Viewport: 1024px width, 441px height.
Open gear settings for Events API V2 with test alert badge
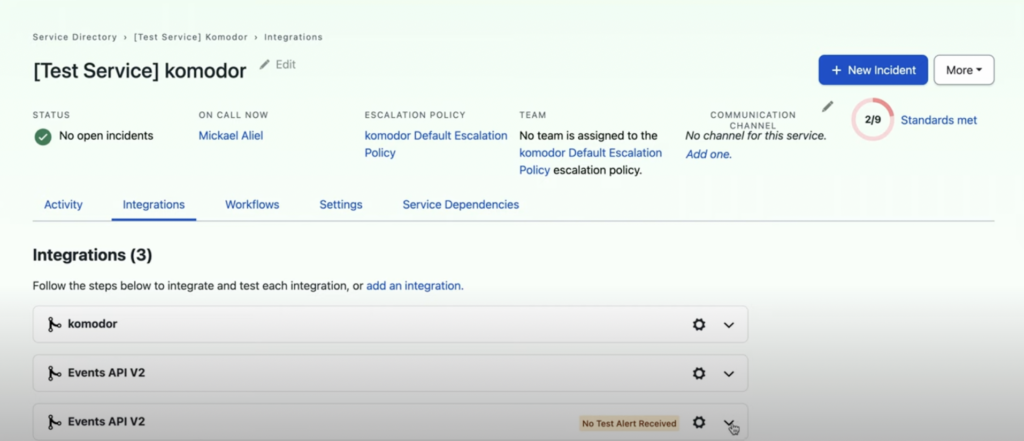tap(699, 423)
